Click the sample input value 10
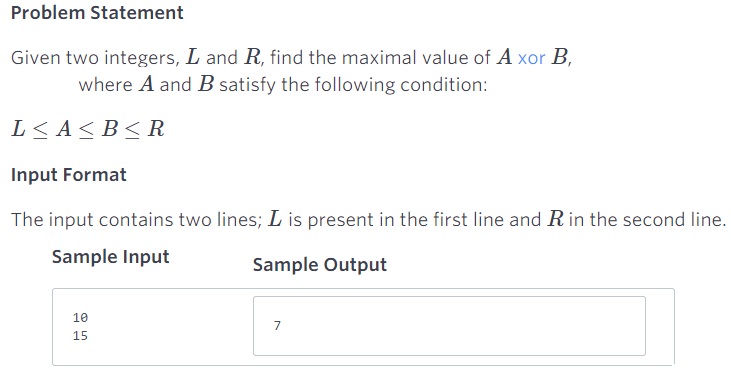This screenshot has width=731, height=372. click(x=80, y=317)
